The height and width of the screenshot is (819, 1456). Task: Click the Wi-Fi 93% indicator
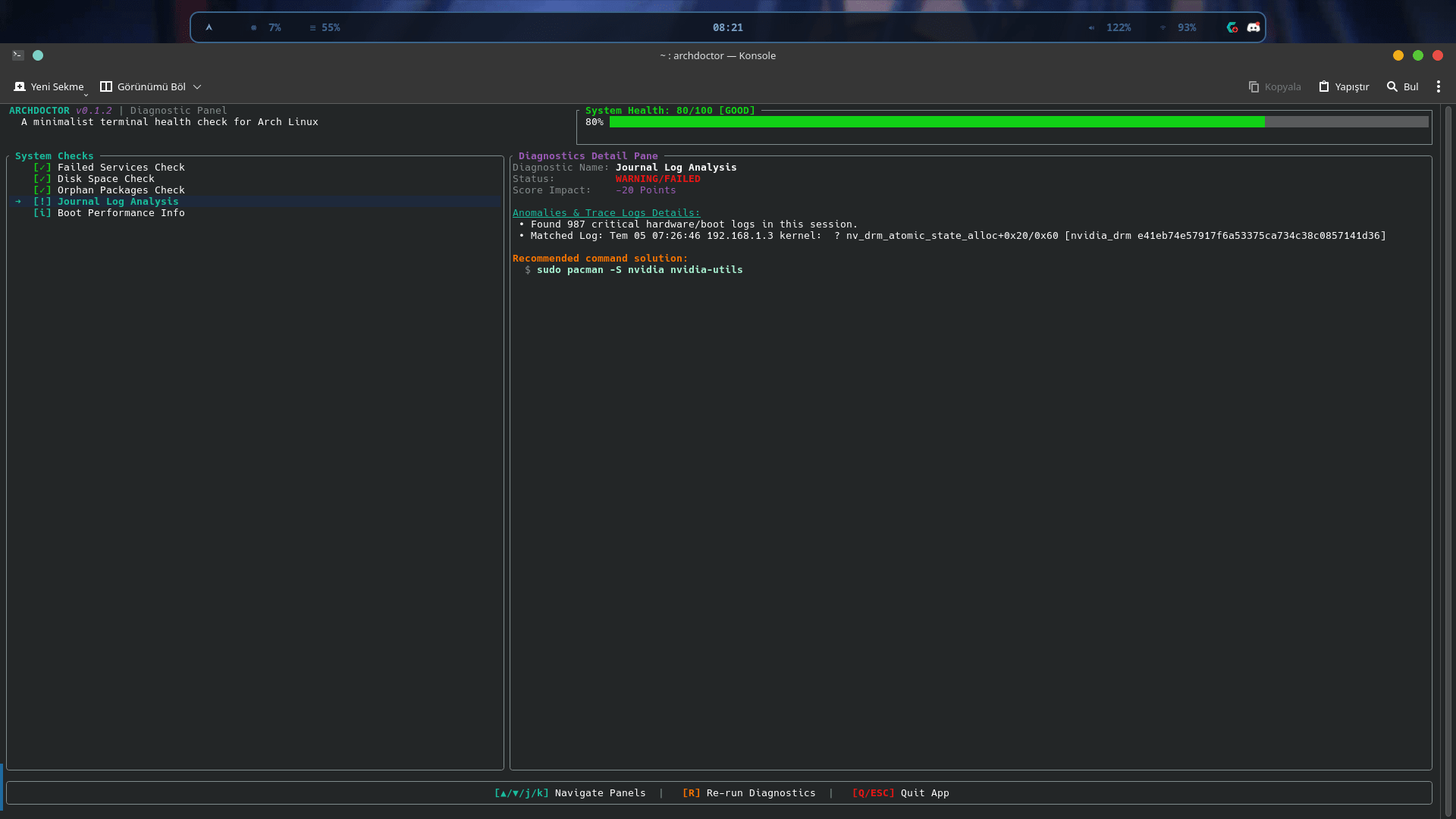1178,27
